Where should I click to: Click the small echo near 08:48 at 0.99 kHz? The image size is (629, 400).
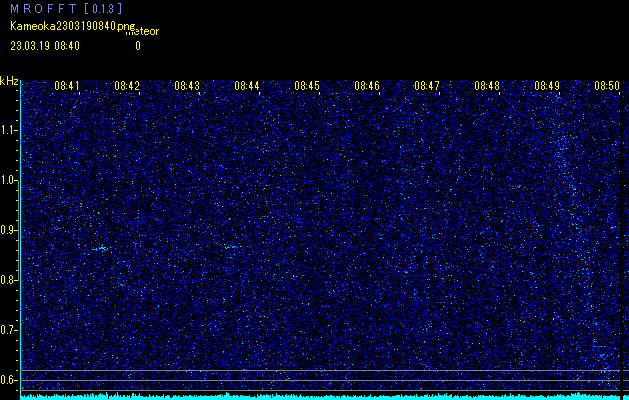point(517,187)
